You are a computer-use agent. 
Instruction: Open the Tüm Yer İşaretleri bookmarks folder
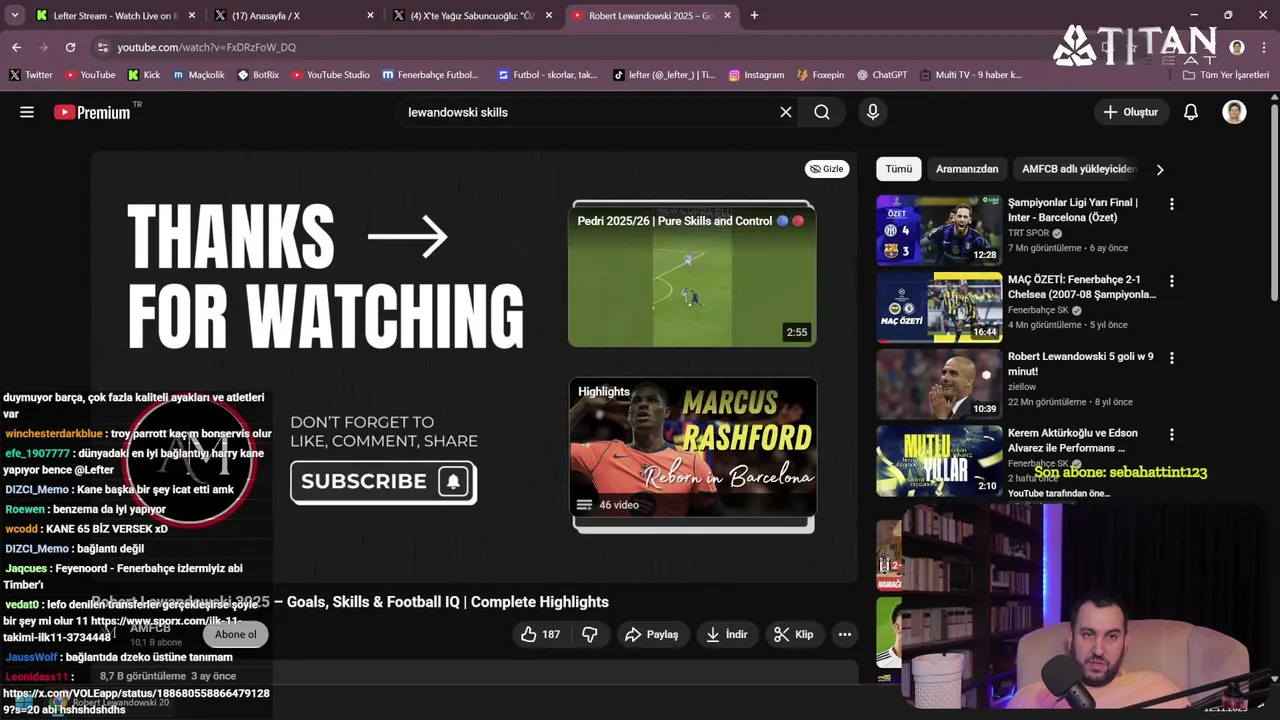(x=1225, y=75)
